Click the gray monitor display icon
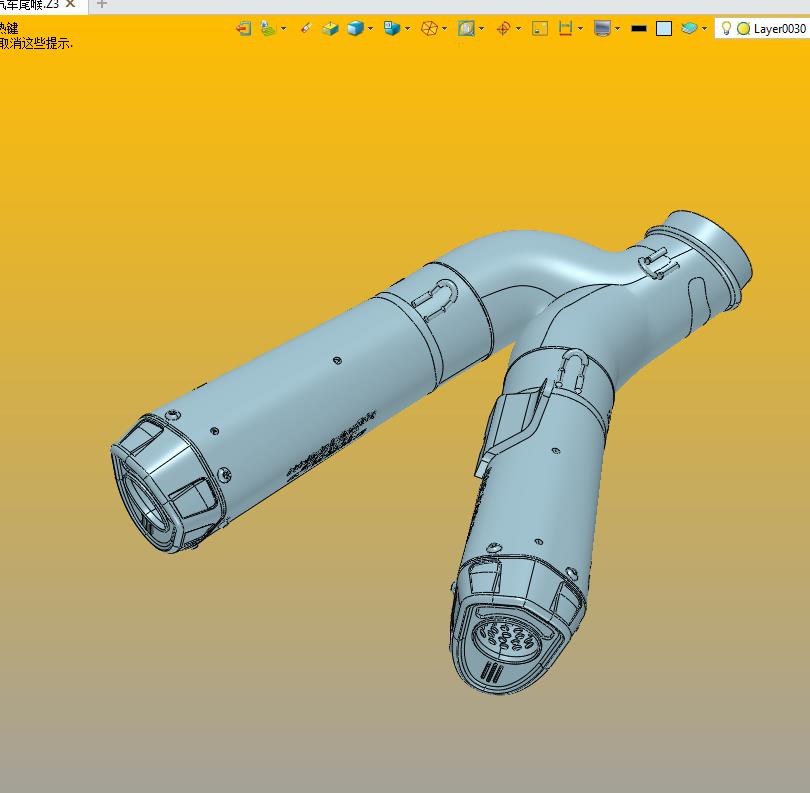The image size is (810, 793). point(602,28)
